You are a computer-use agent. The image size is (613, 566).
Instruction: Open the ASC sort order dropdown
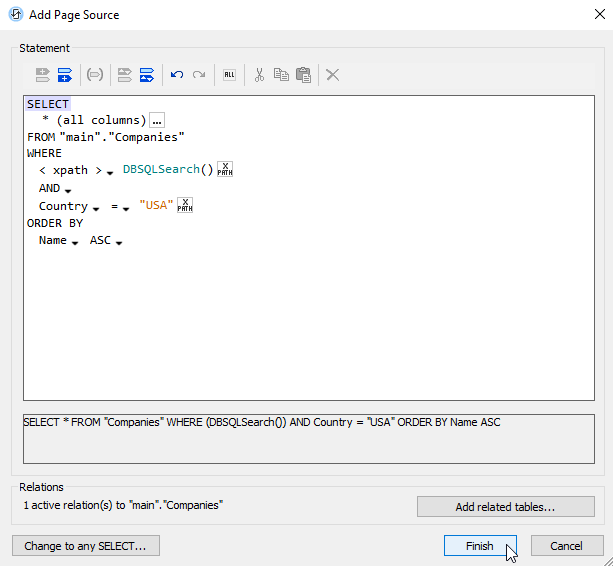point(119,243)
